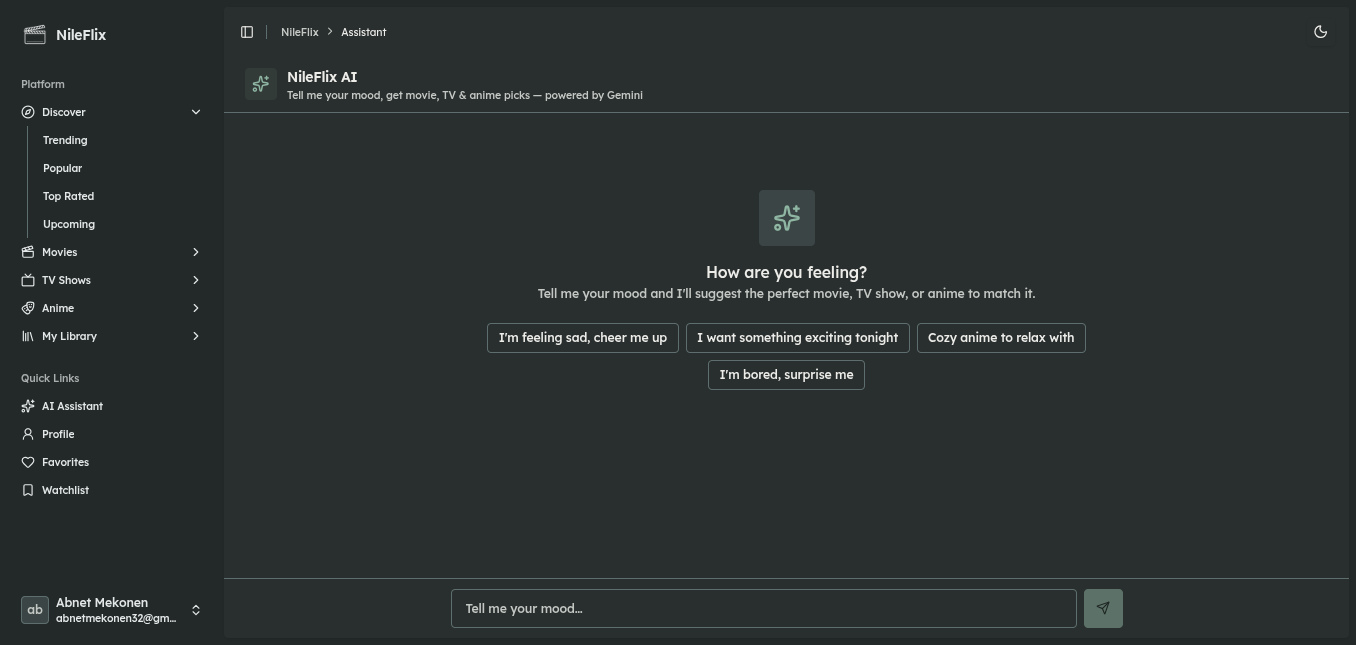Open the Profile quick link label

pyautogui.click(x=58, y=434)
